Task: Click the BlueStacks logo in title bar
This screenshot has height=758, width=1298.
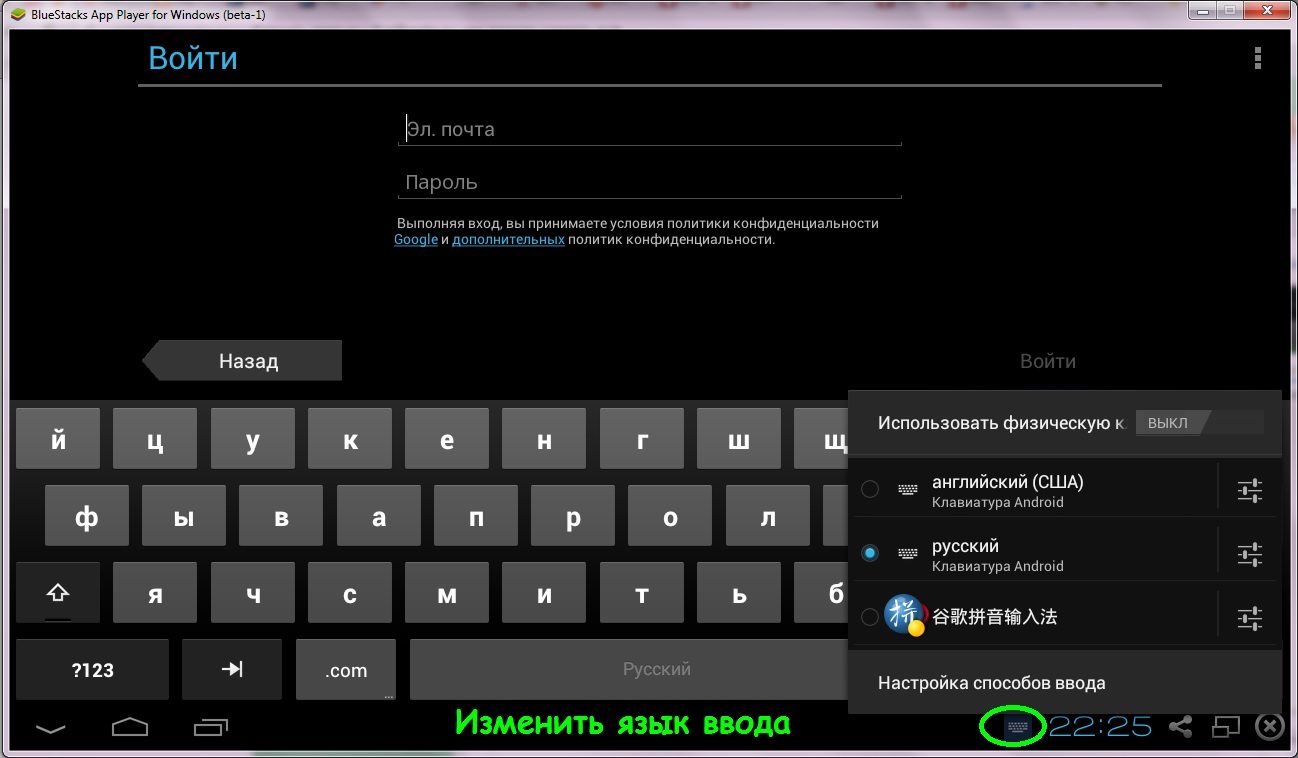Action: tap(17, 14)
